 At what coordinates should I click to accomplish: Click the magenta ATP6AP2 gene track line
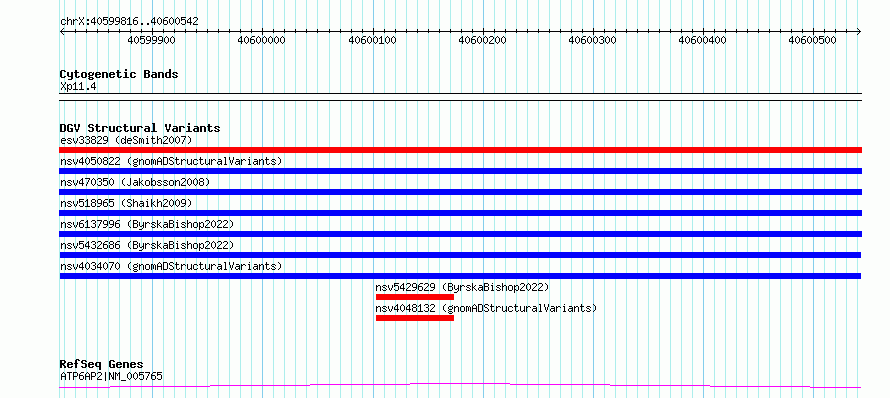(x=460, y=386)
